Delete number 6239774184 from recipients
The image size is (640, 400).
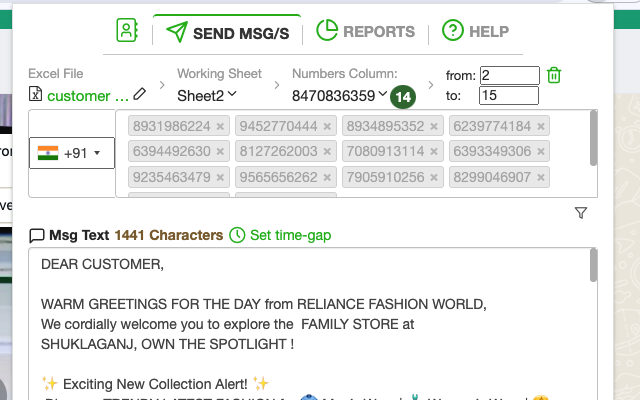point(541,127)
